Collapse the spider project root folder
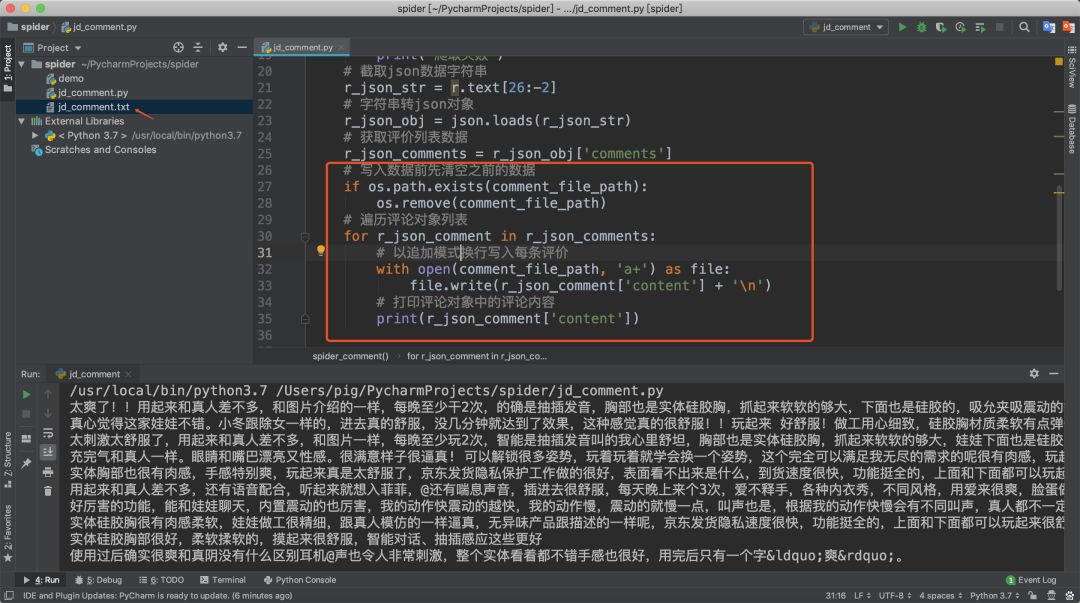 22,64
